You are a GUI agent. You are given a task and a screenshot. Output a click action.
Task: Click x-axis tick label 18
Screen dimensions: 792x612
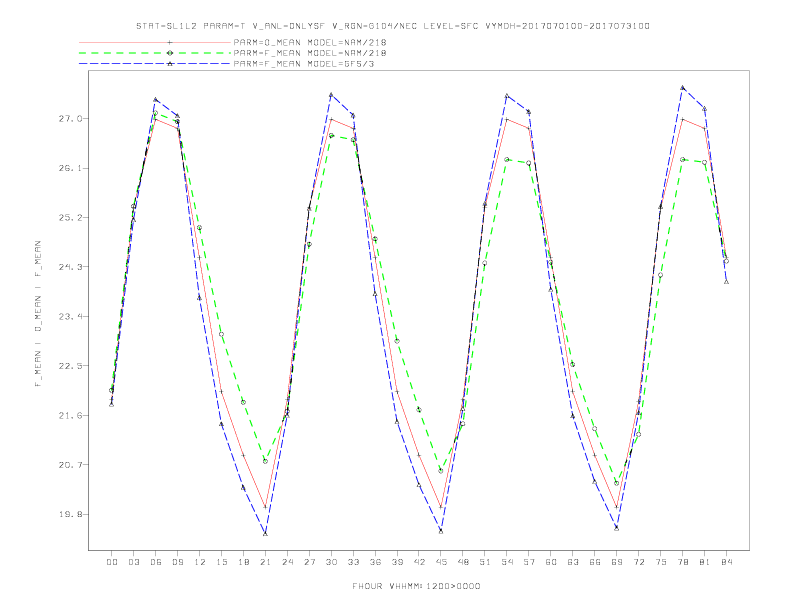point(243,562)
